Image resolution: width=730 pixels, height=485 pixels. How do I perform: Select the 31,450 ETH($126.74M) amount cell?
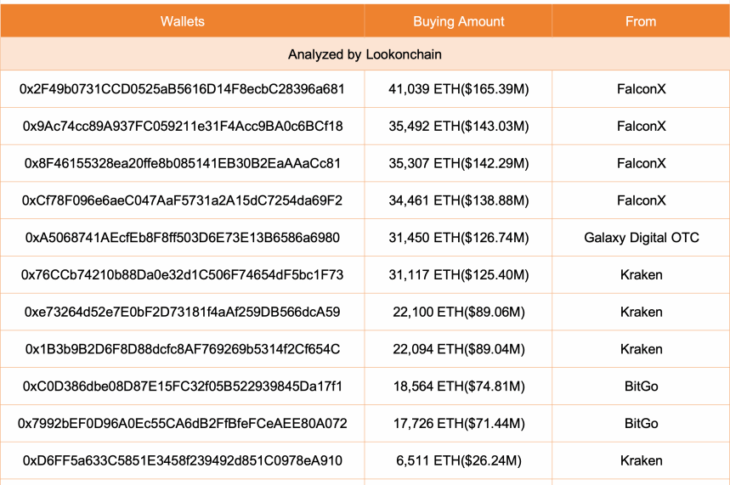coord(459,237)
